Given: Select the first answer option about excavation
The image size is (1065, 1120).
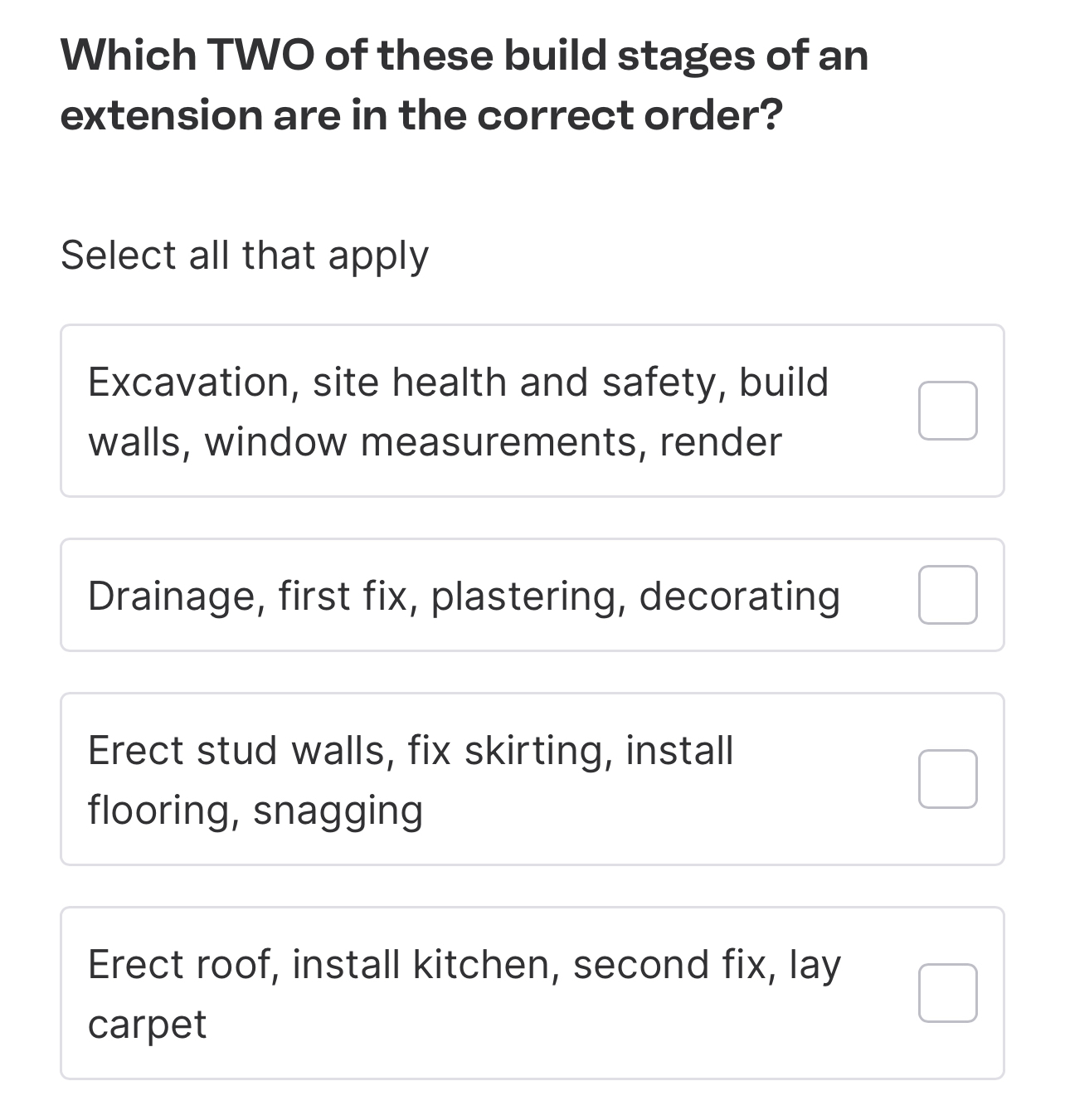Looking at the screenshot, I should [456, 410].
